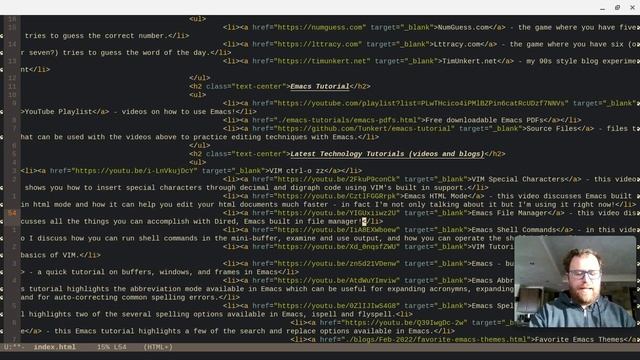
Task: Minimize the Emacs window
Action: (602, 8)
